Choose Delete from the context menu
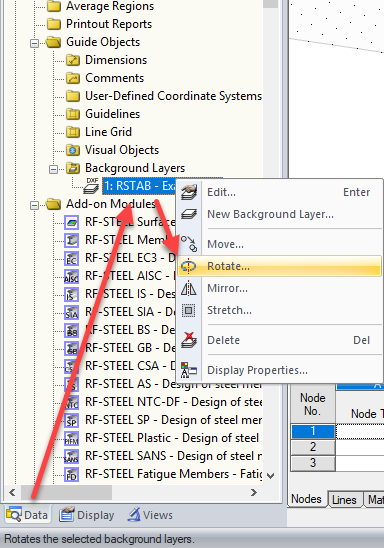 (x=280, y=340)
